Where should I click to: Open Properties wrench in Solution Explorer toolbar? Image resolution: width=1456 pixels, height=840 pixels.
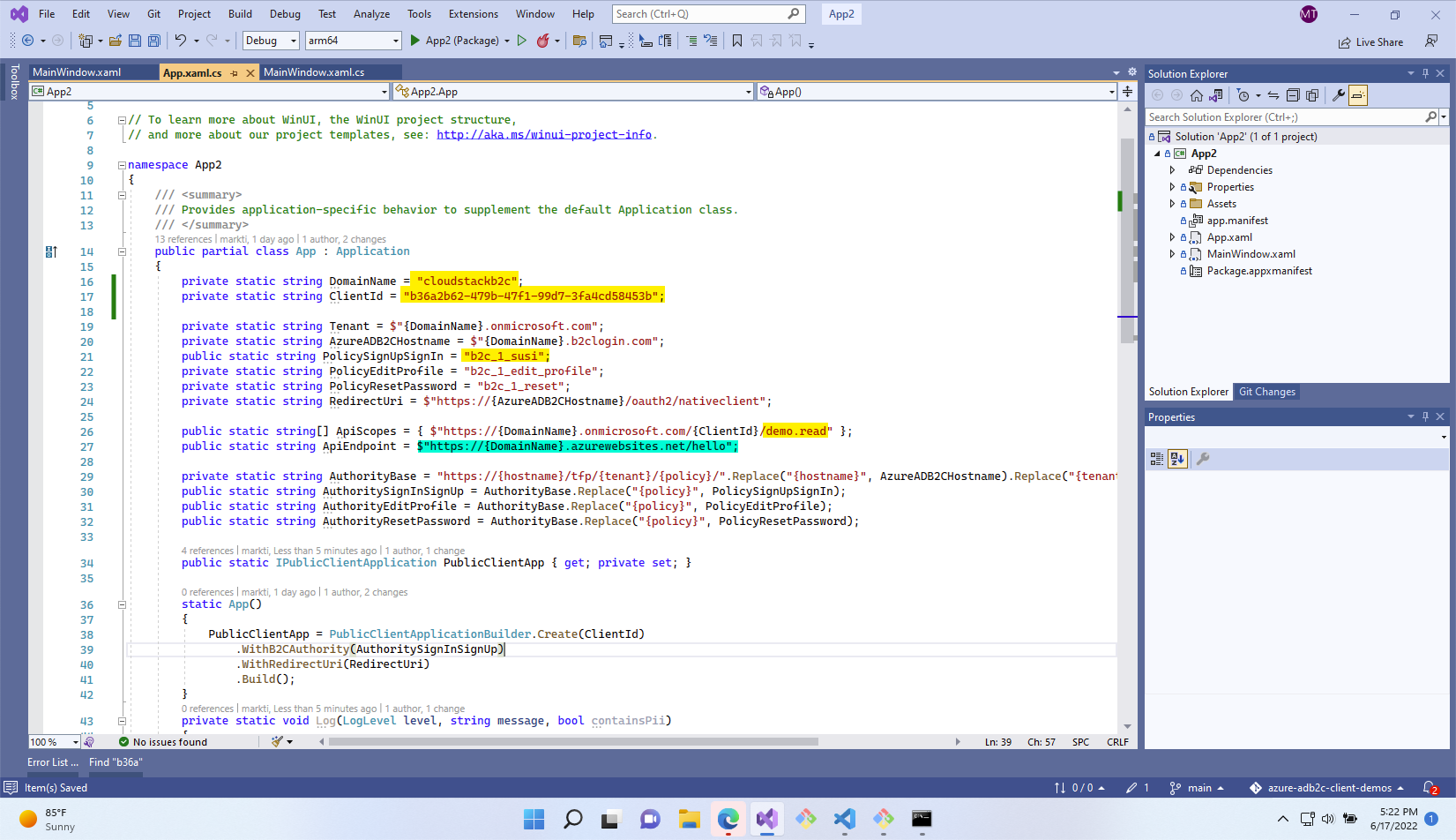point(1339,95)
